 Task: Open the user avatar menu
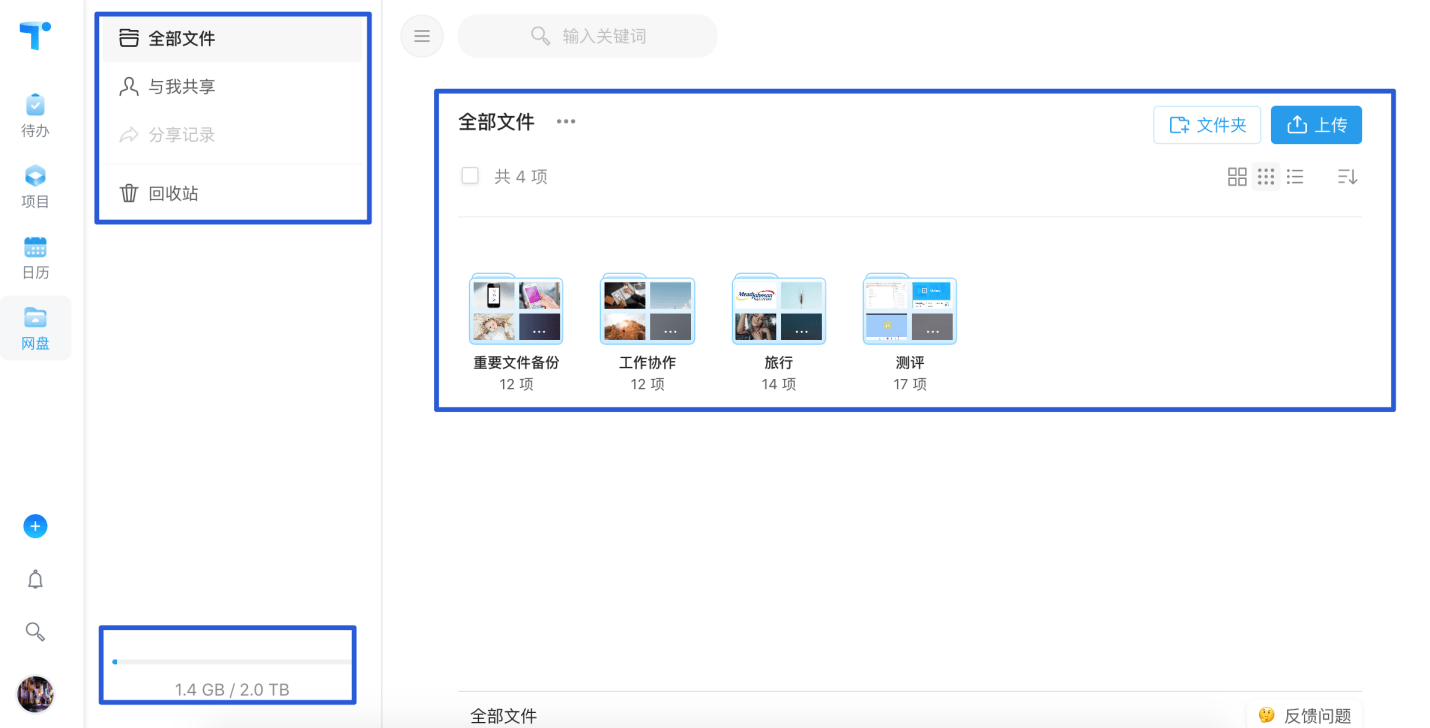(x=35, y=693)
